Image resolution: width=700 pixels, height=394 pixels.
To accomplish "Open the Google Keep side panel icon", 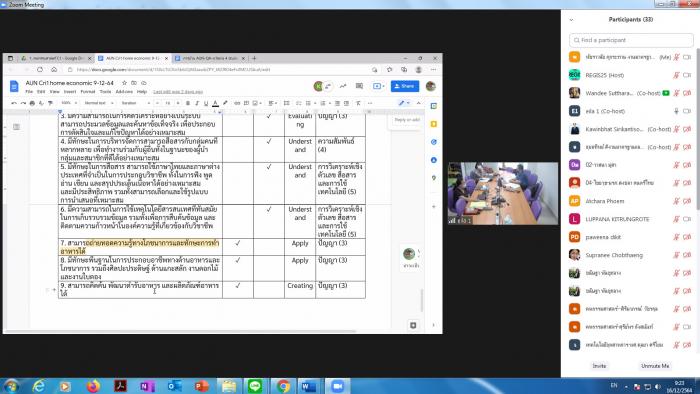I will (x=433, y=124).
